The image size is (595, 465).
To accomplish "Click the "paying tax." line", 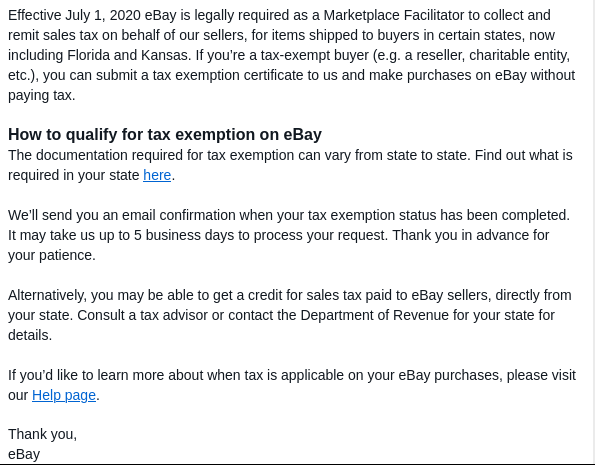I will point(42,95).
